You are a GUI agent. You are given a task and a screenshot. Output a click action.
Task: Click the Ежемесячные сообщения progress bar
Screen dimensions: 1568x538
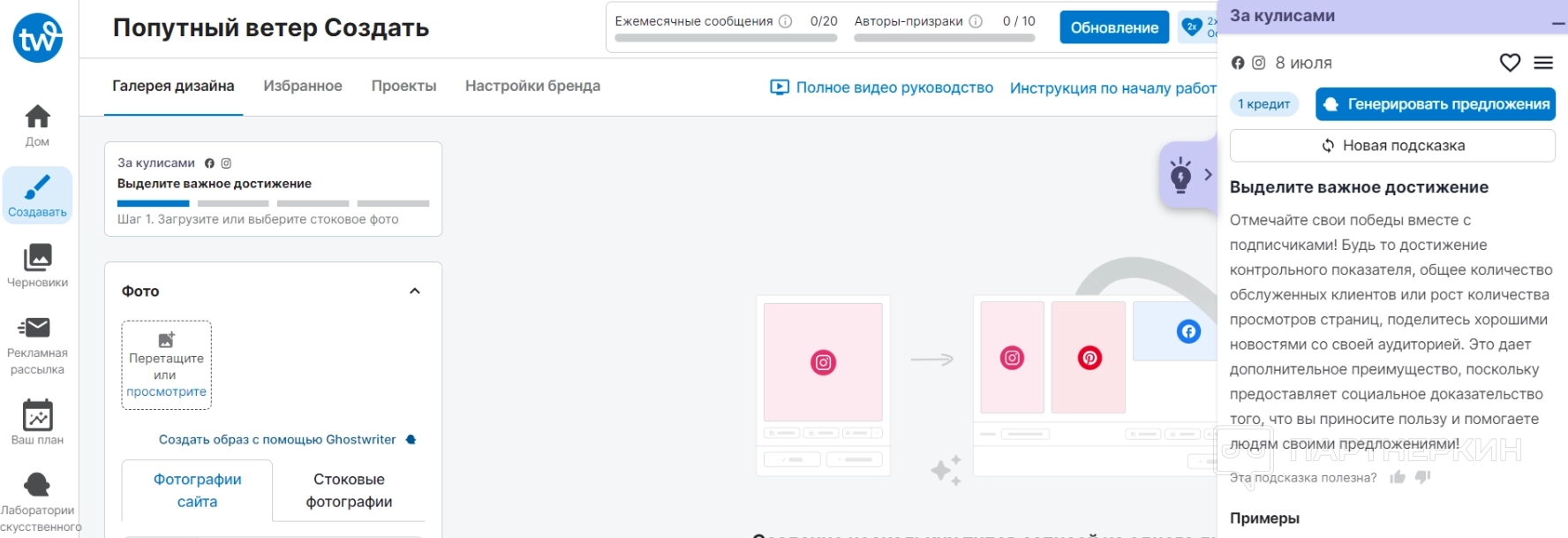coord(726,38)
